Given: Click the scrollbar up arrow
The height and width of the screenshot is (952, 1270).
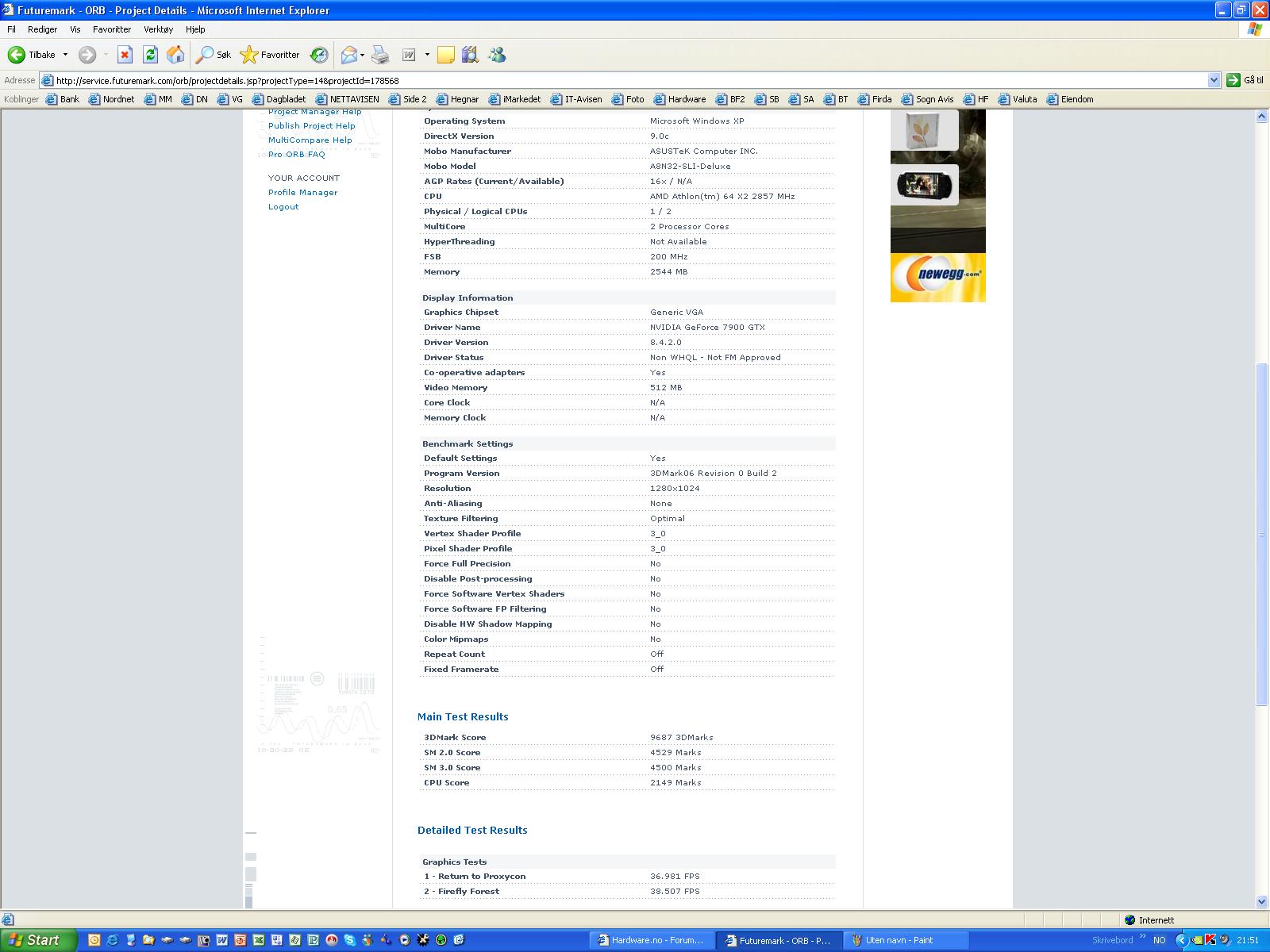Looking at the screenshot, I should pyautogui.click(x=1262, y=117).
